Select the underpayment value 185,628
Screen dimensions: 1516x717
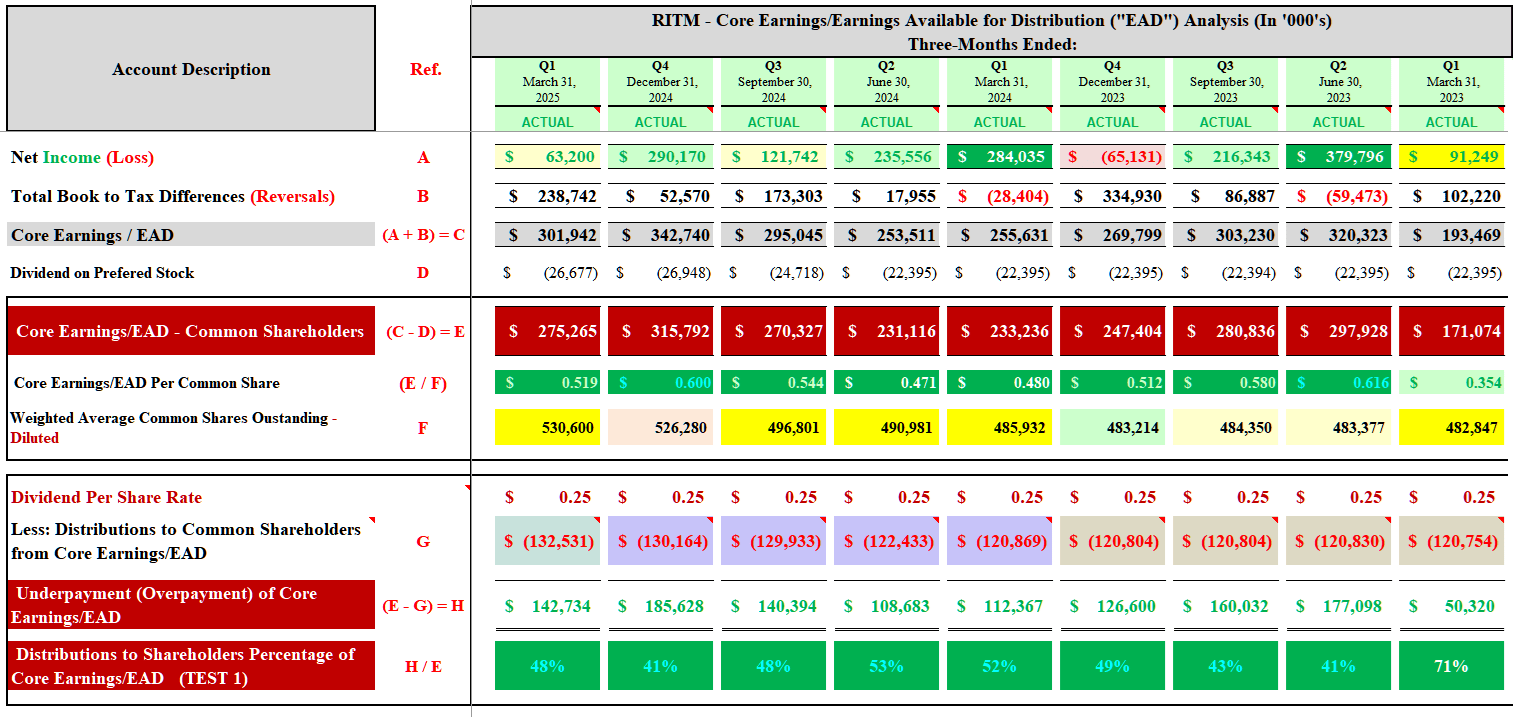pos(661,606)
